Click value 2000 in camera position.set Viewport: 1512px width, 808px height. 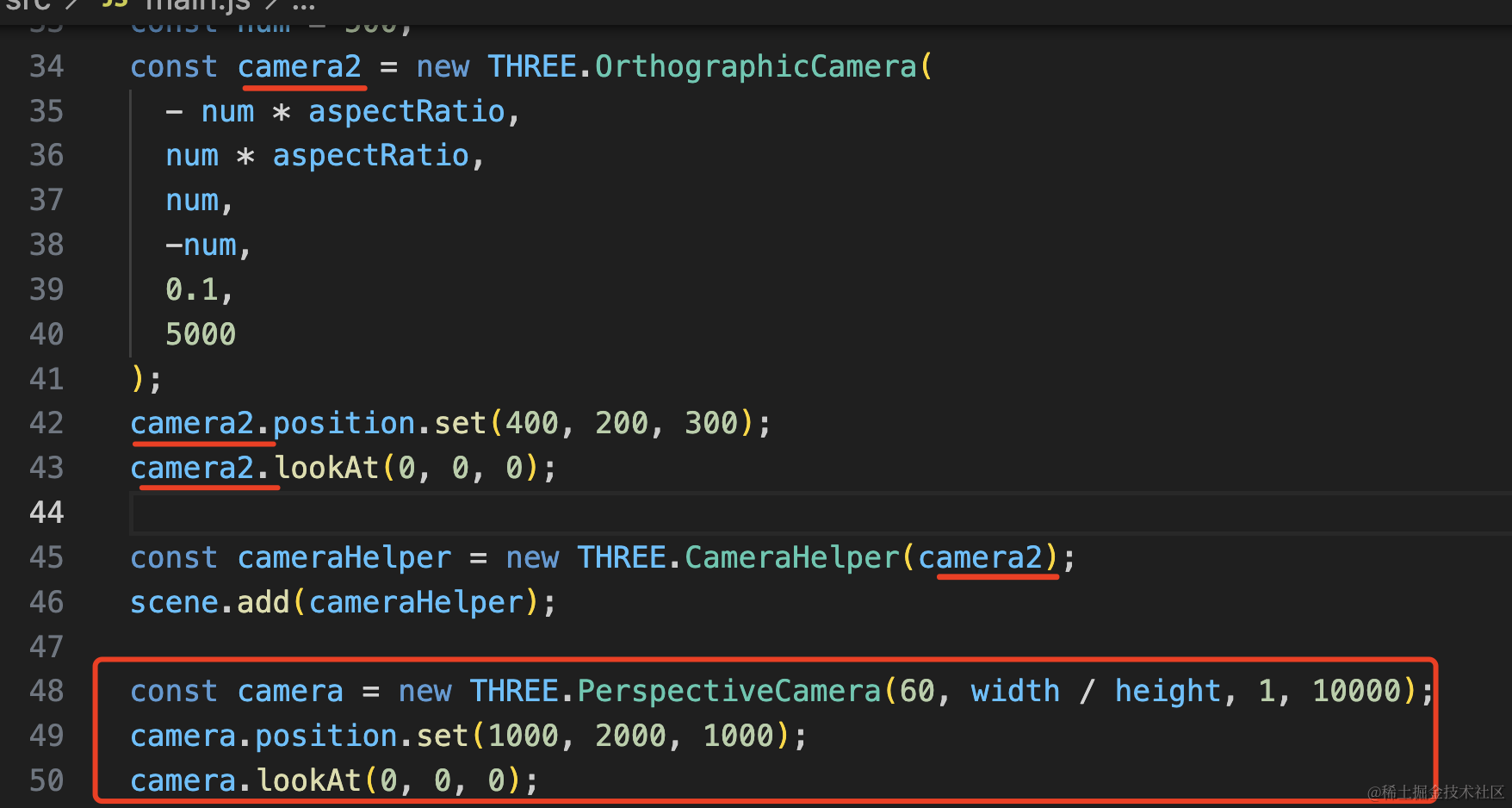pyautogui.click(x=630, y=736)
